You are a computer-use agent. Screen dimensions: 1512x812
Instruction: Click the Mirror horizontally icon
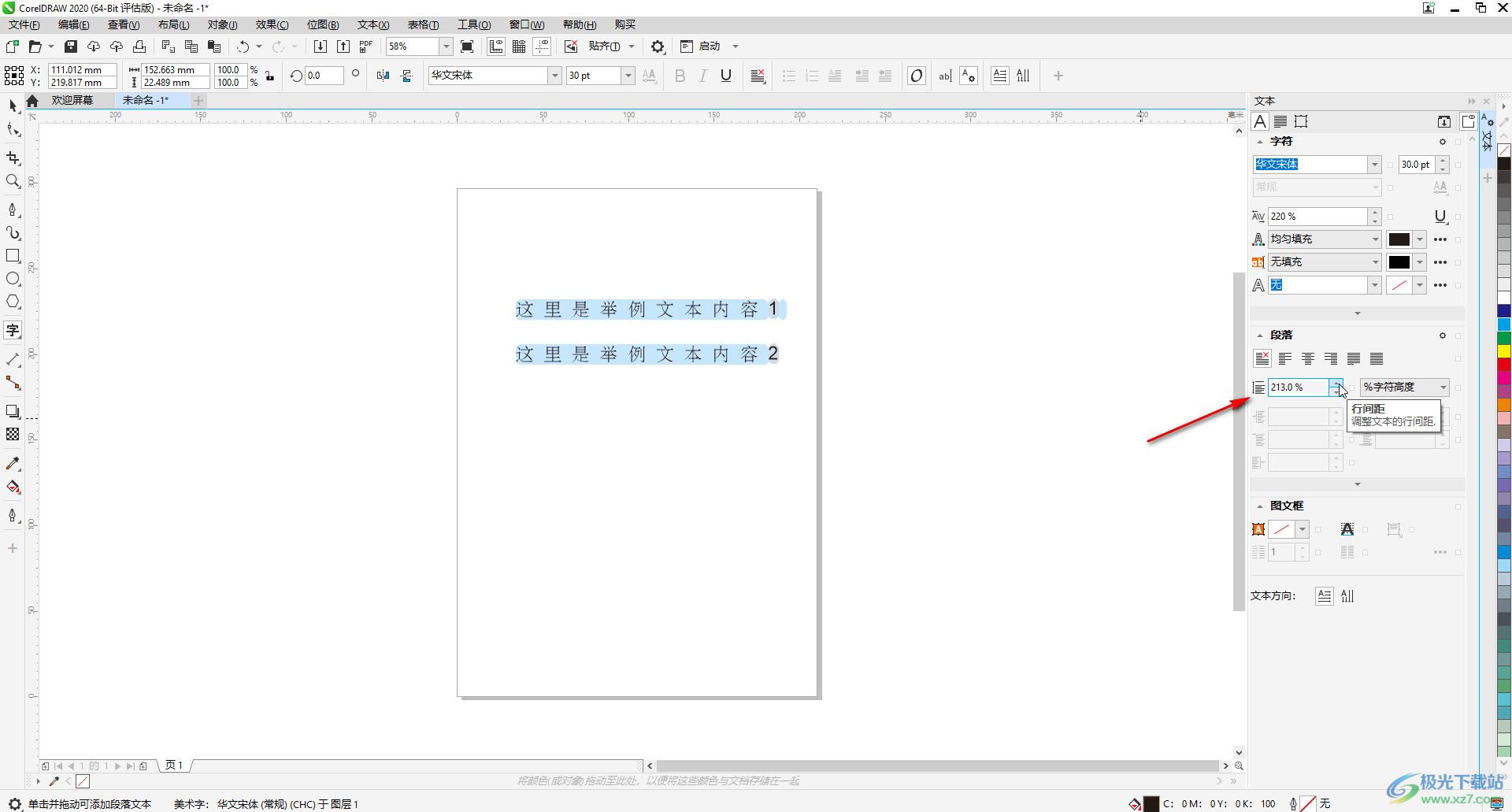coord(384,76)
